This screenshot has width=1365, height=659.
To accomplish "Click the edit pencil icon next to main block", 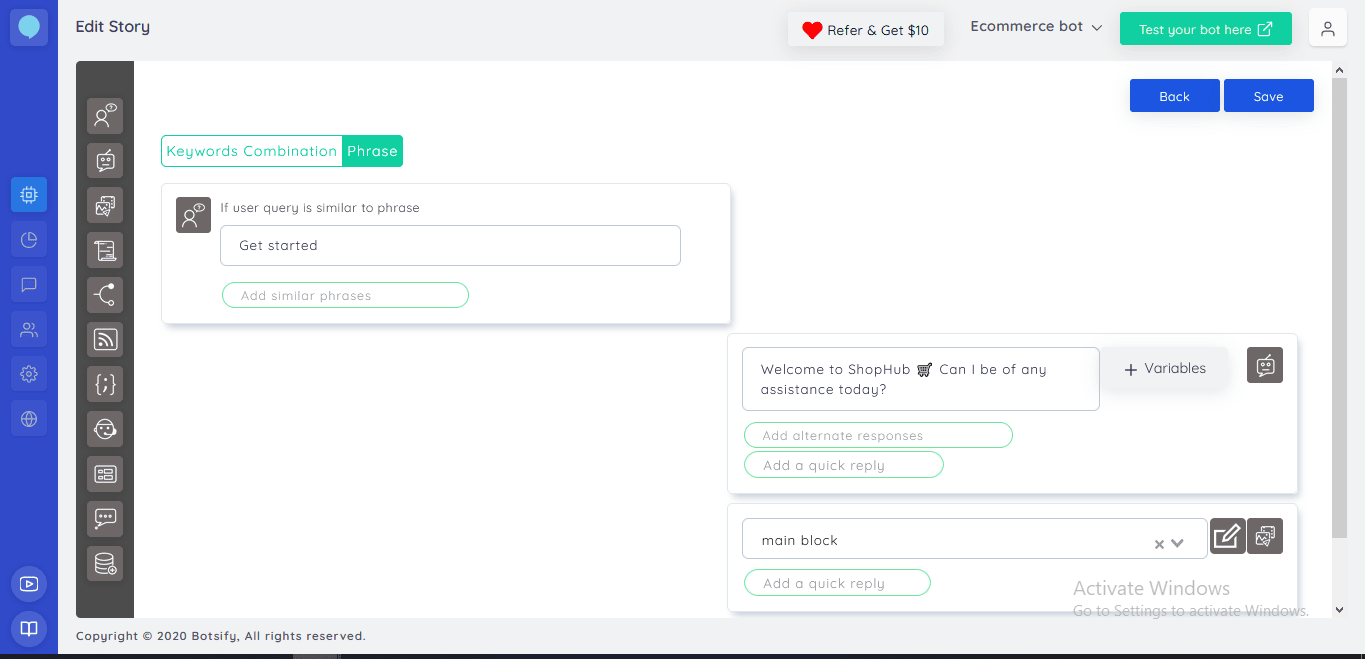I will (x=1227, y=537).
